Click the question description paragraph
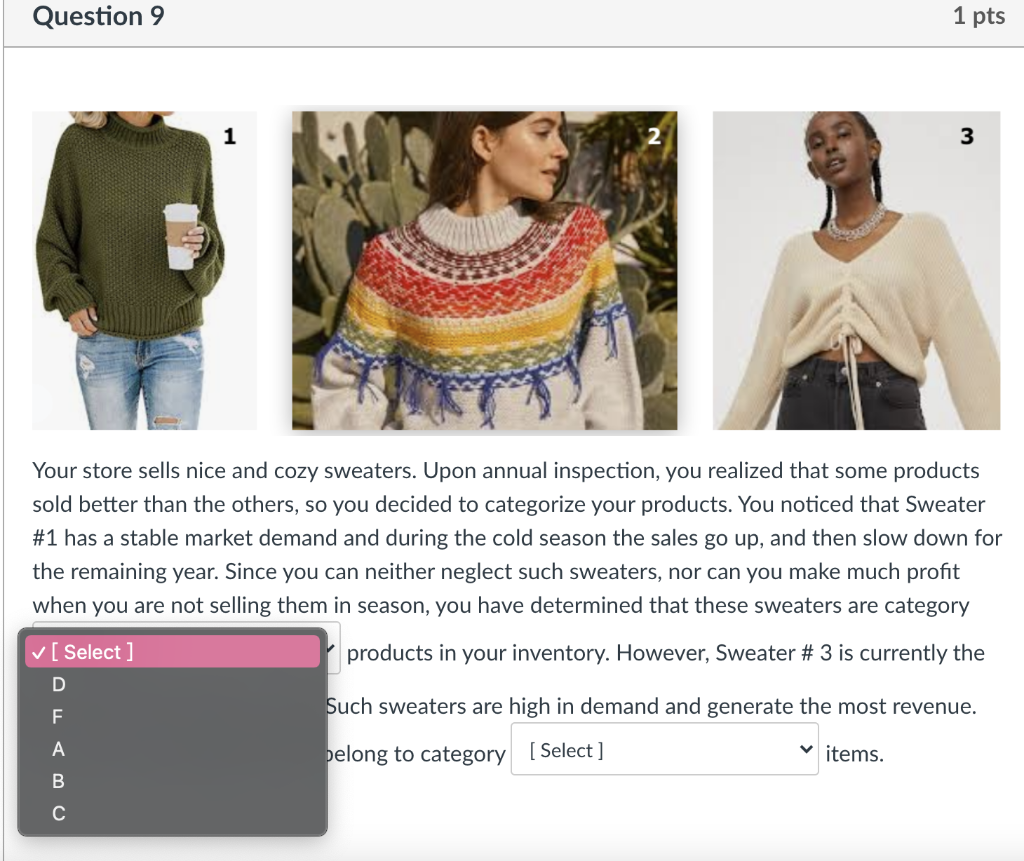Screen dimensions: 1024x861 coord(500,537)
